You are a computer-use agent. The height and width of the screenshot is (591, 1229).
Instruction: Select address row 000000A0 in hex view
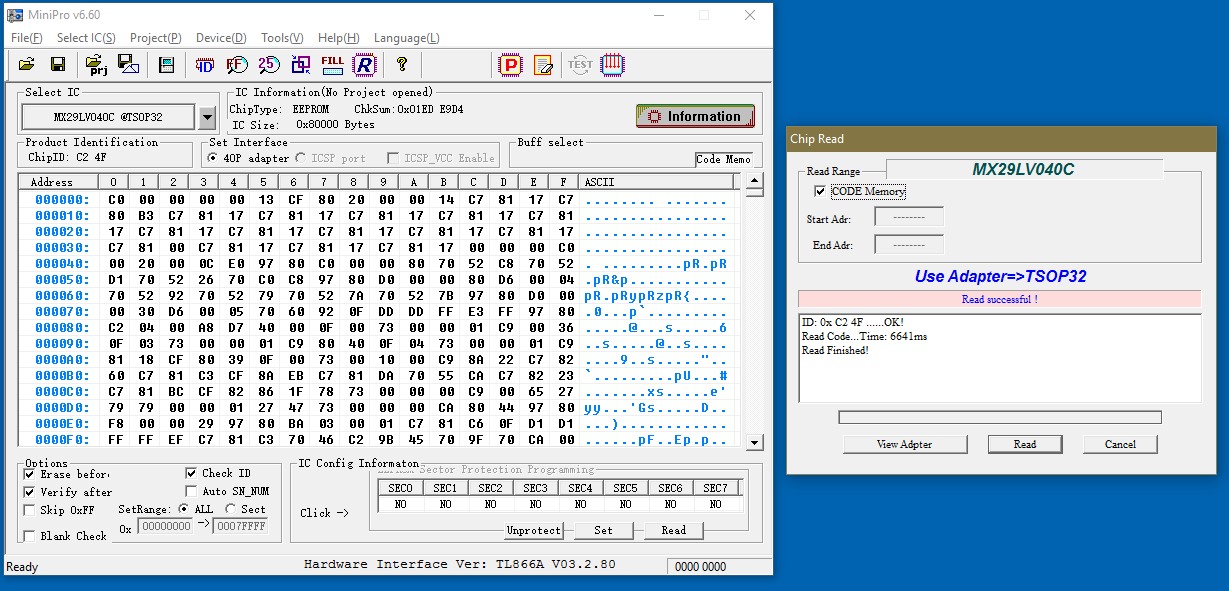(63, 359)
